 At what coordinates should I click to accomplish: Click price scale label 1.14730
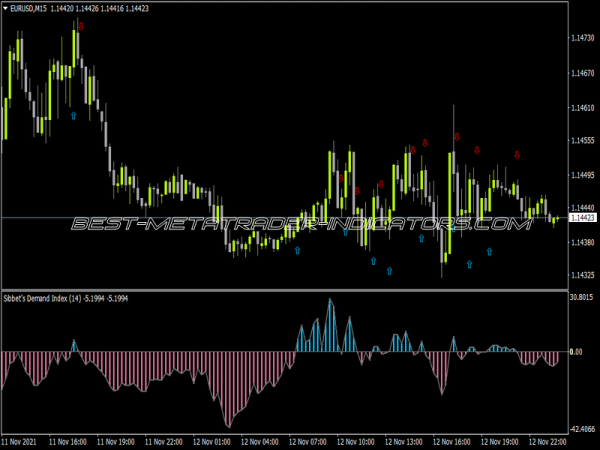click(583, 38)
